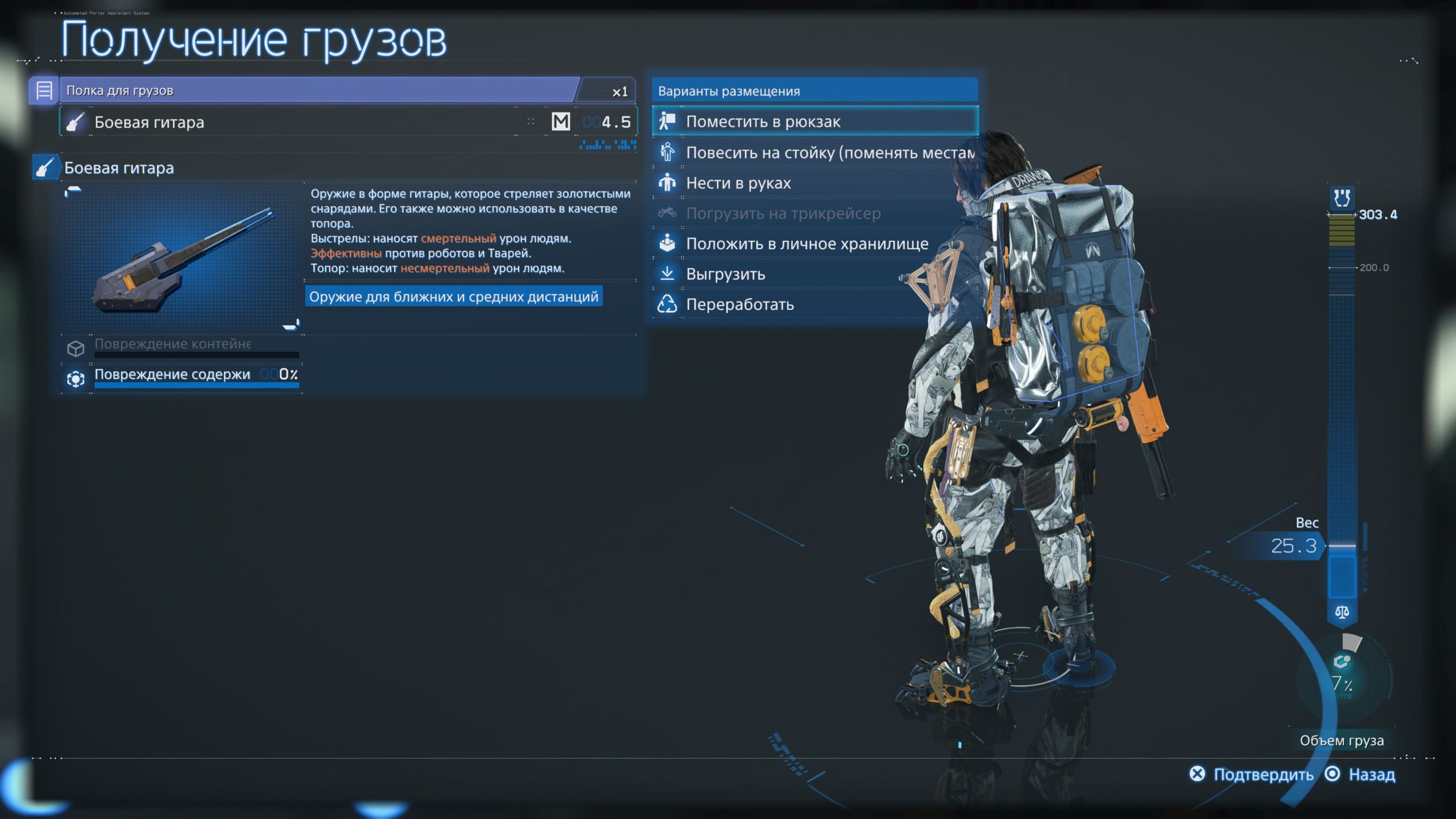Click the private locker storage icon
Screen dimensions: 1456x819
click(667, 243)
